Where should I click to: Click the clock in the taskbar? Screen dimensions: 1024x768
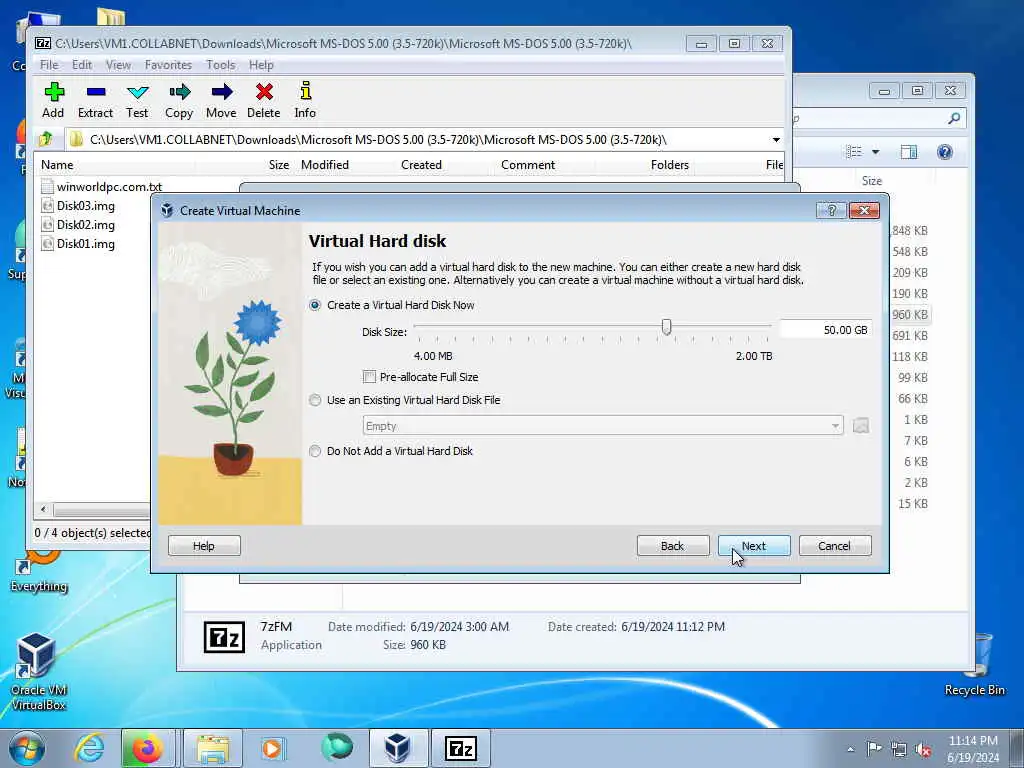click(973, 749)
